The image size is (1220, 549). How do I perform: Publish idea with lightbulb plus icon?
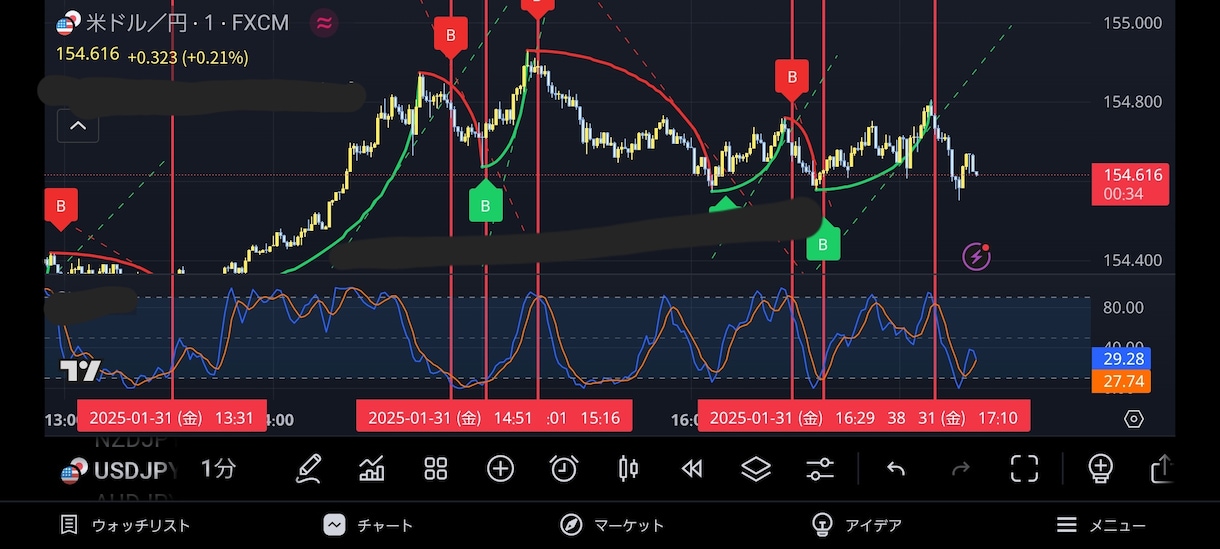(1100, 468)
